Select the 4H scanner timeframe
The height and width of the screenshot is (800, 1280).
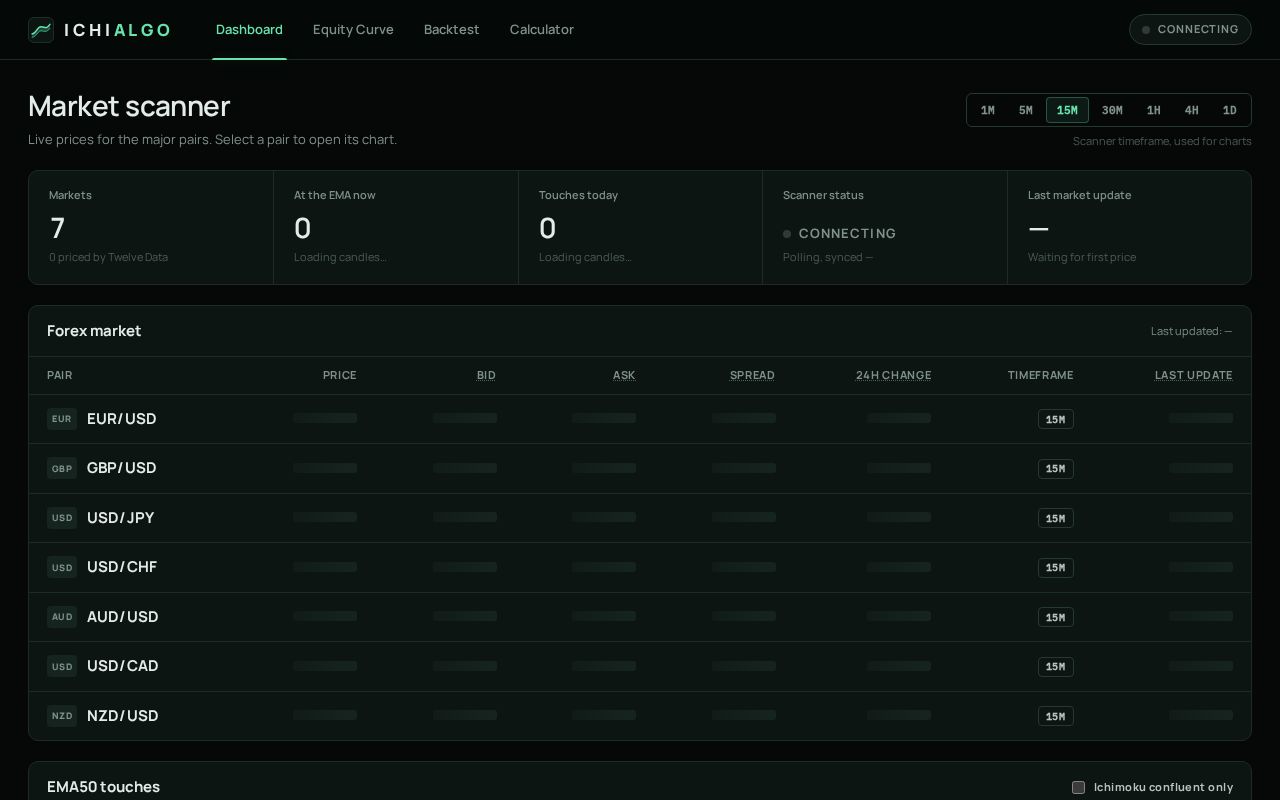[x=1191, y=110]
